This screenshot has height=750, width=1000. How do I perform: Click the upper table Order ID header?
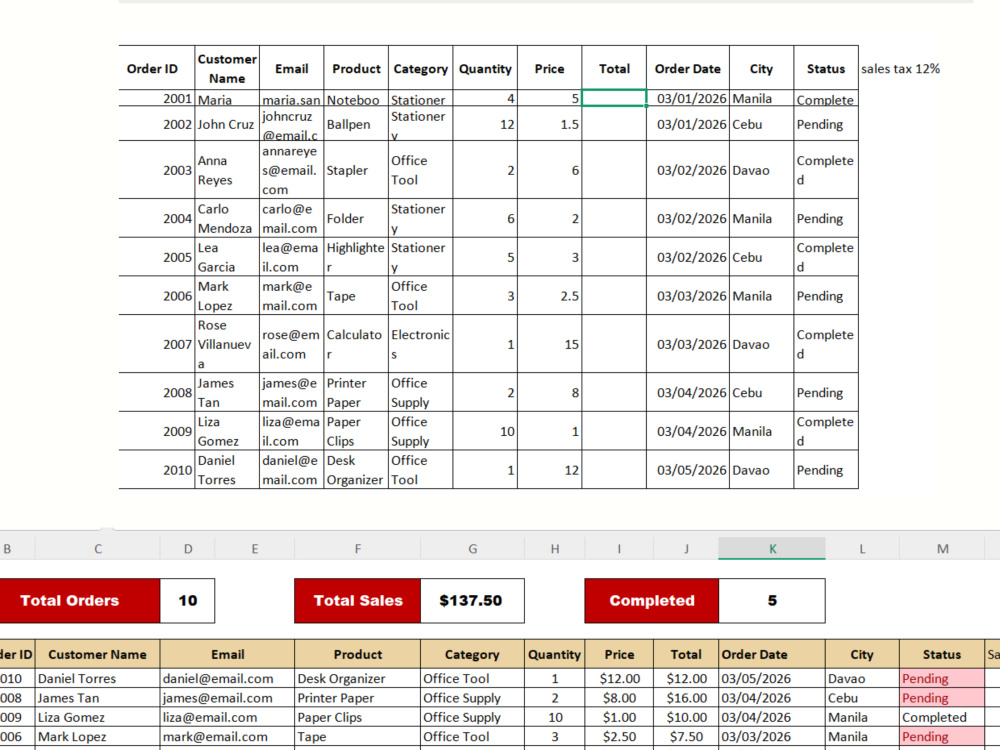coord(157,68)
